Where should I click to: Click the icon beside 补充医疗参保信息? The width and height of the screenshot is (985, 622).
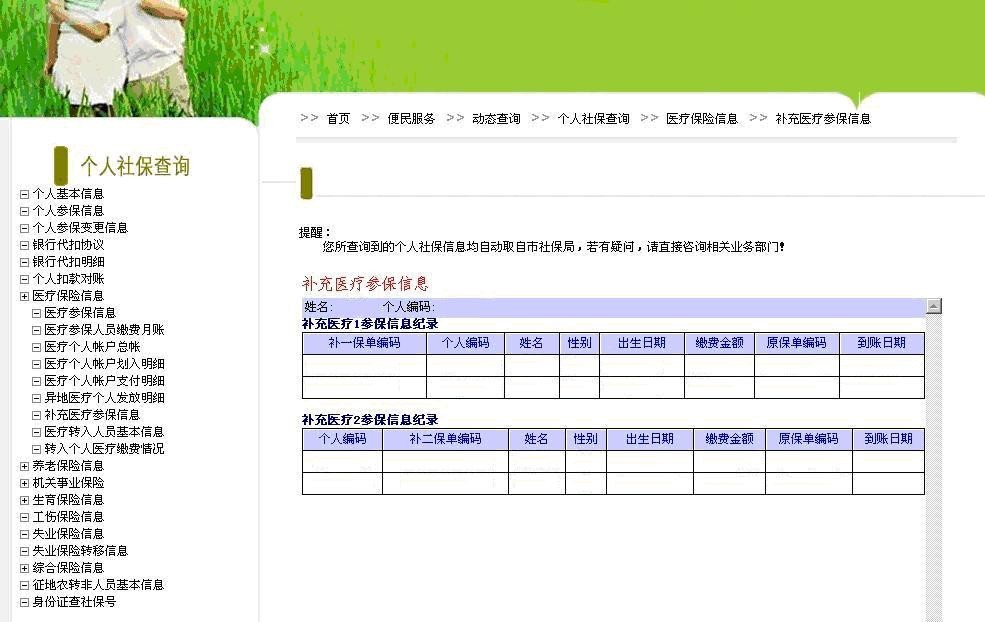click(x=37, y=415)
